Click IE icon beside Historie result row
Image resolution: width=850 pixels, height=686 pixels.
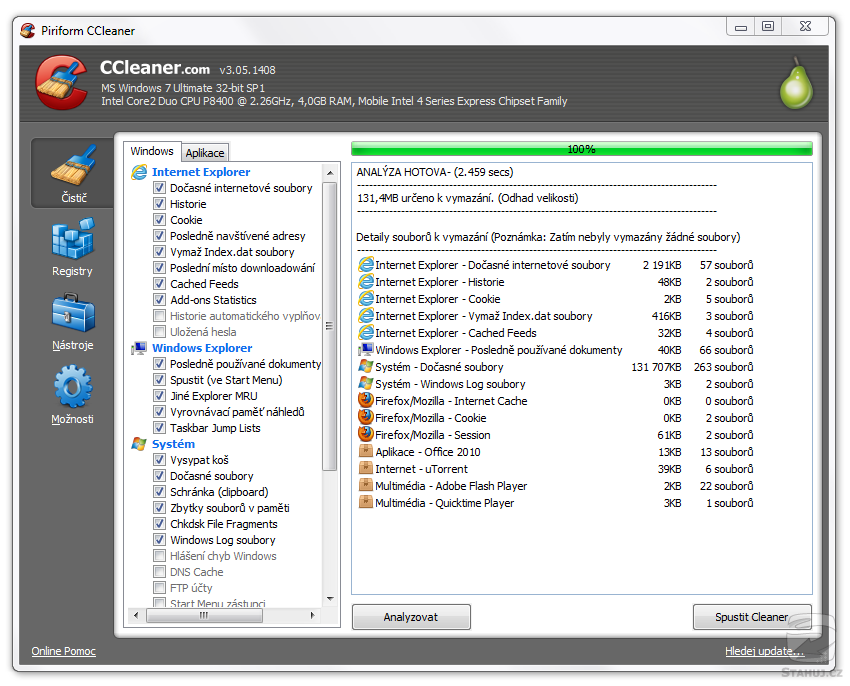point(366,282)
